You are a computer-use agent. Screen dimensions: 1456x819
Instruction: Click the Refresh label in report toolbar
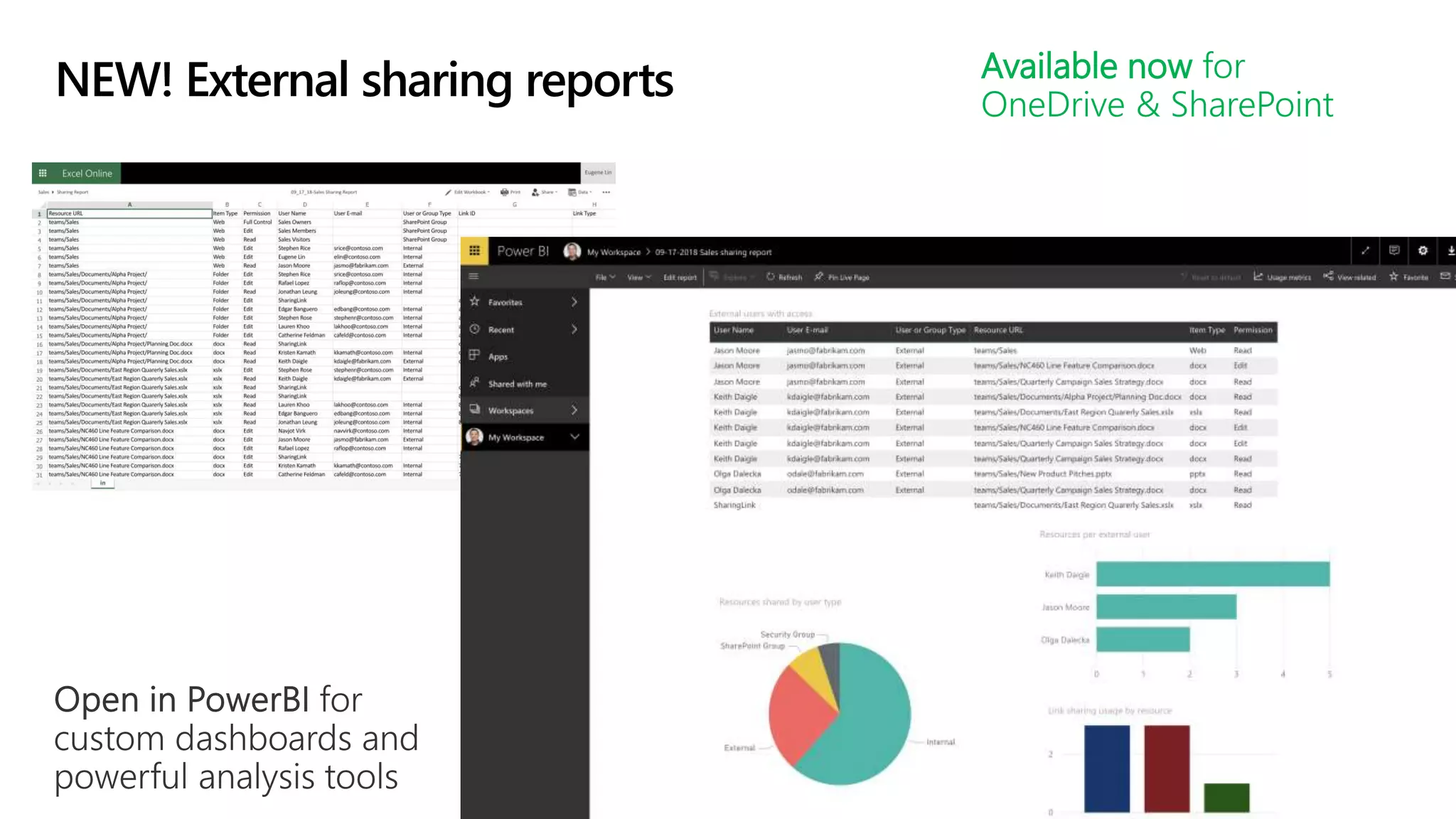click(x=790, y=277)
